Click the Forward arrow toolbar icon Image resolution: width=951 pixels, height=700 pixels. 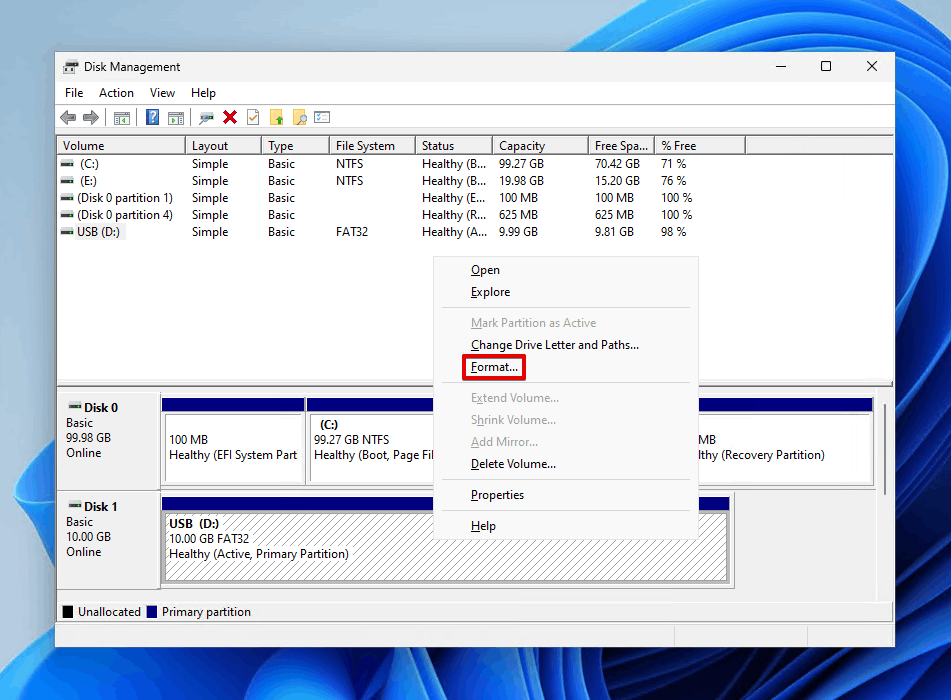[91, 118]
